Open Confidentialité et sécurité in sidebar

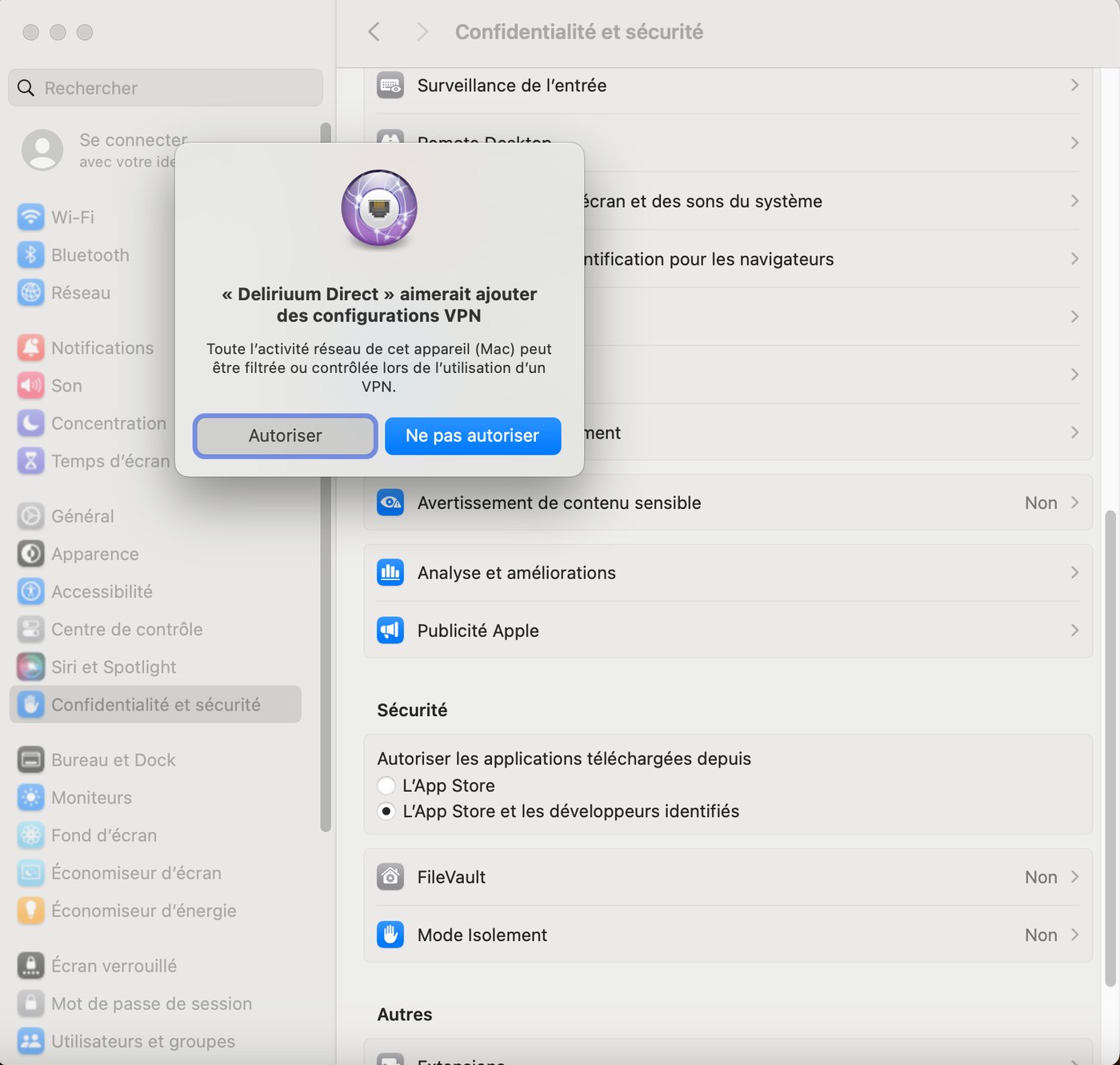pyautogui.click(x=155, y=704)
